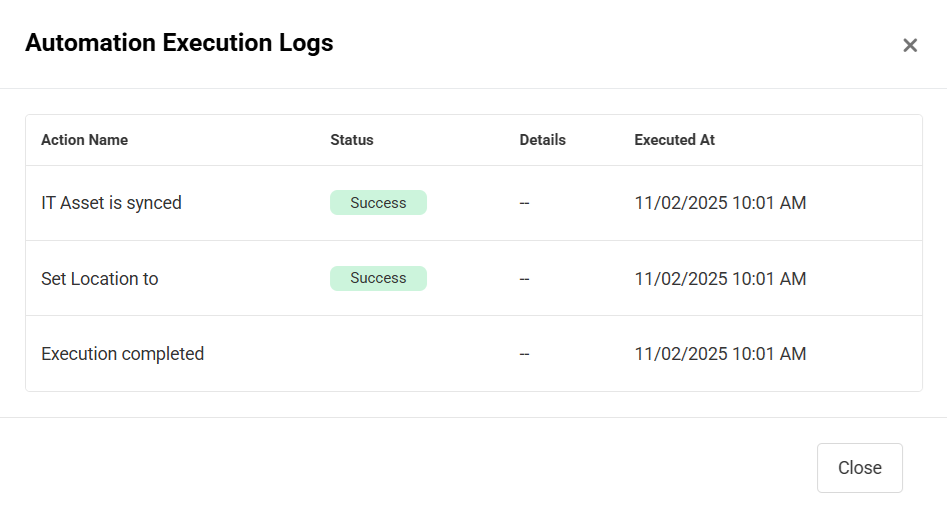Click the Execution completed row timestamp

tap(720, 354)
